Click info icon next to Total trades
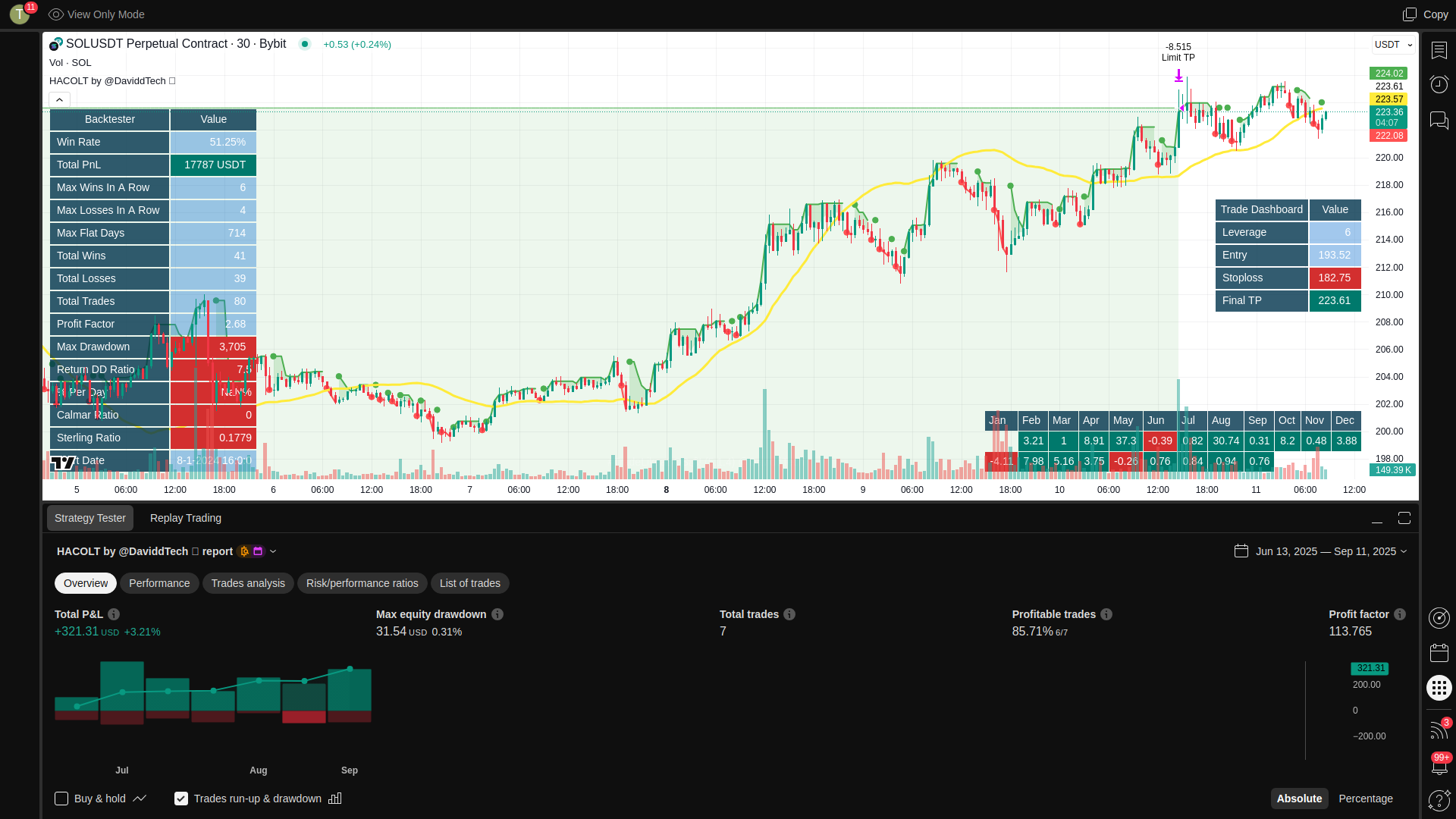This screenshot has width=1456, height=819. pyautogui.click(x=789, y=614)
